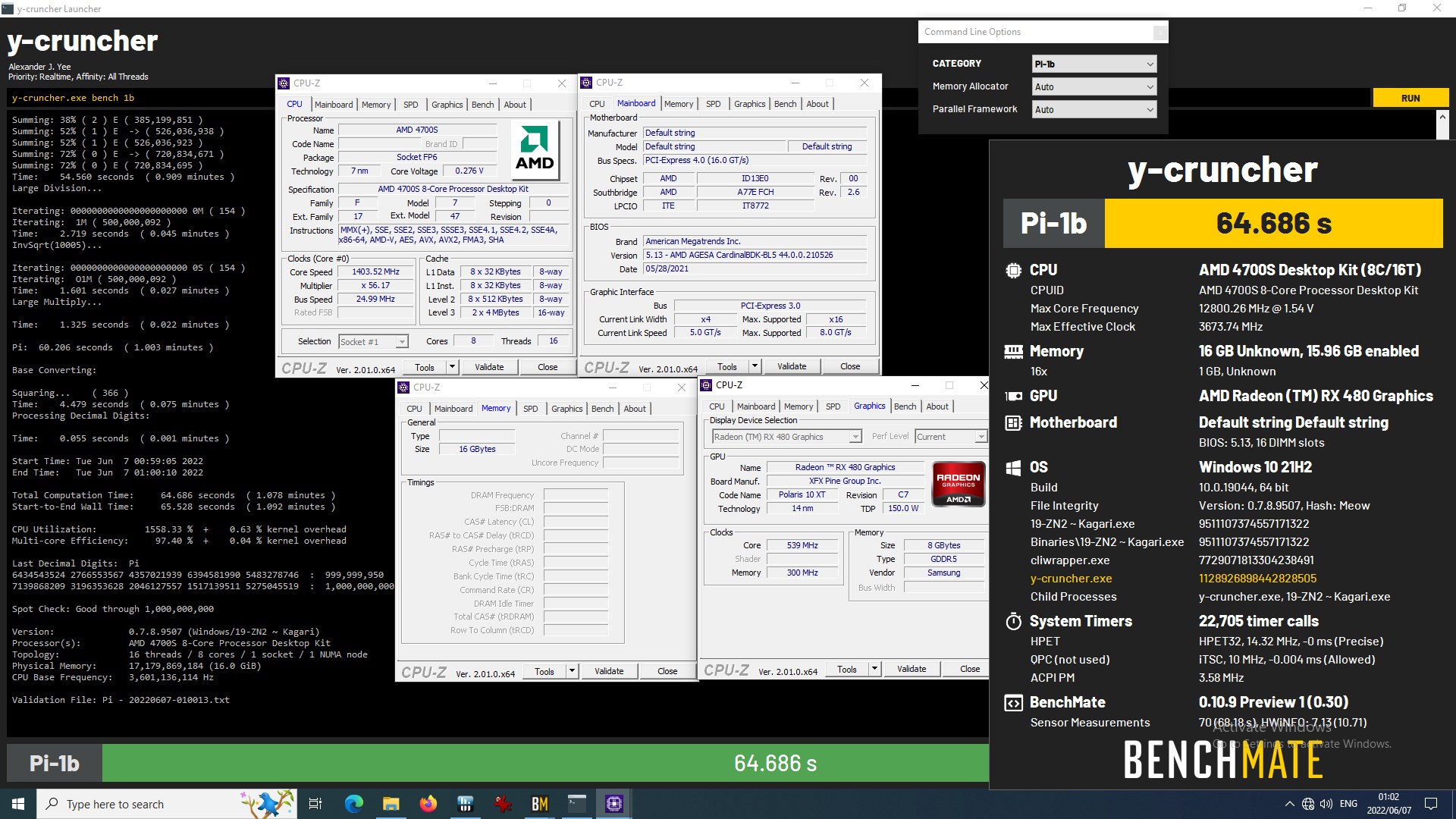Expand Tools dropdown arrow in Memory window
This screenshot has height=819, width=1456.
pos(572,671)
